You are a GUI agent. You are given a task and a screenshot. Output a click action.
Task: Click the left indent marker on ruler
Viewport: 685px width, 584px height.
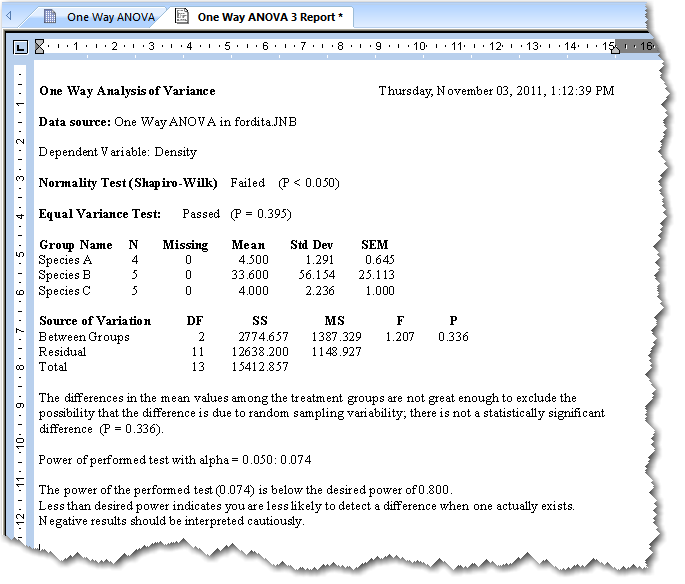pos(39,46)
